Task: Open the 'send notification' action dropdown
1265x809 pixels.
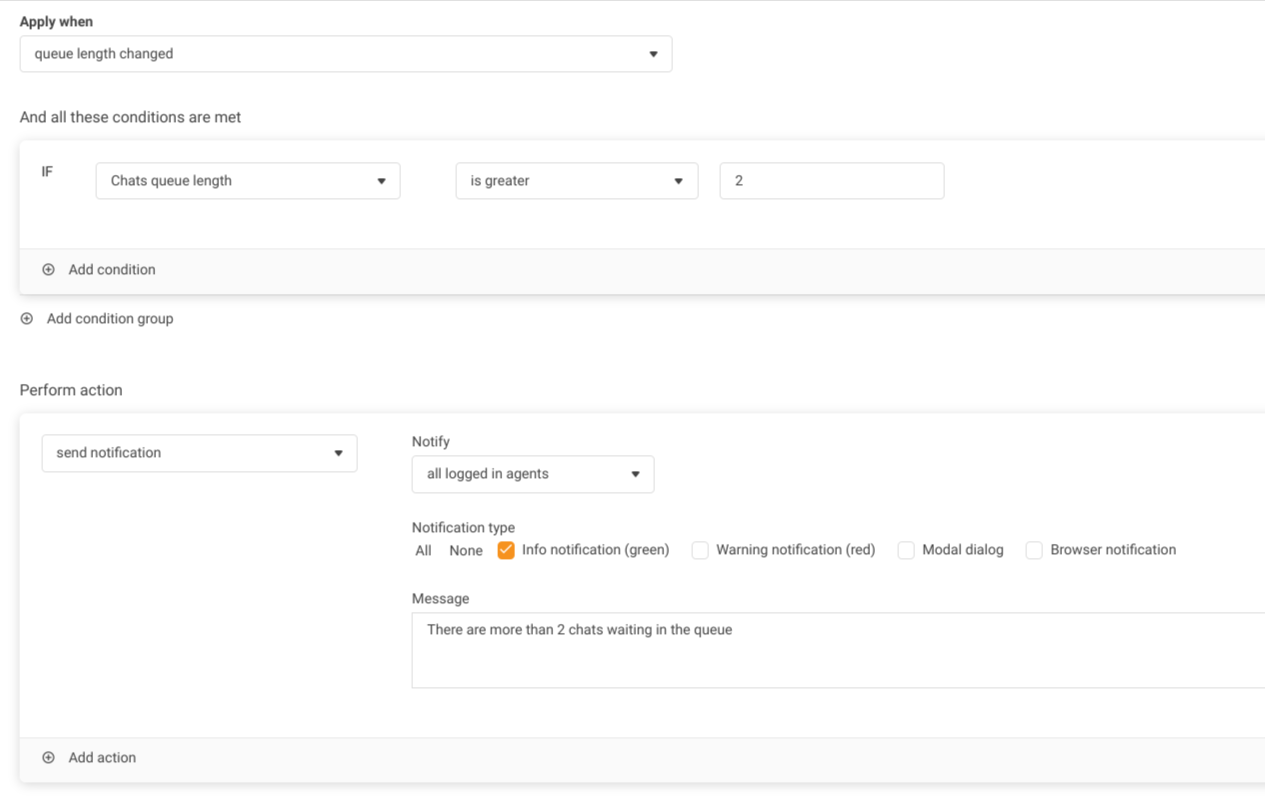Action: point(199,453)
